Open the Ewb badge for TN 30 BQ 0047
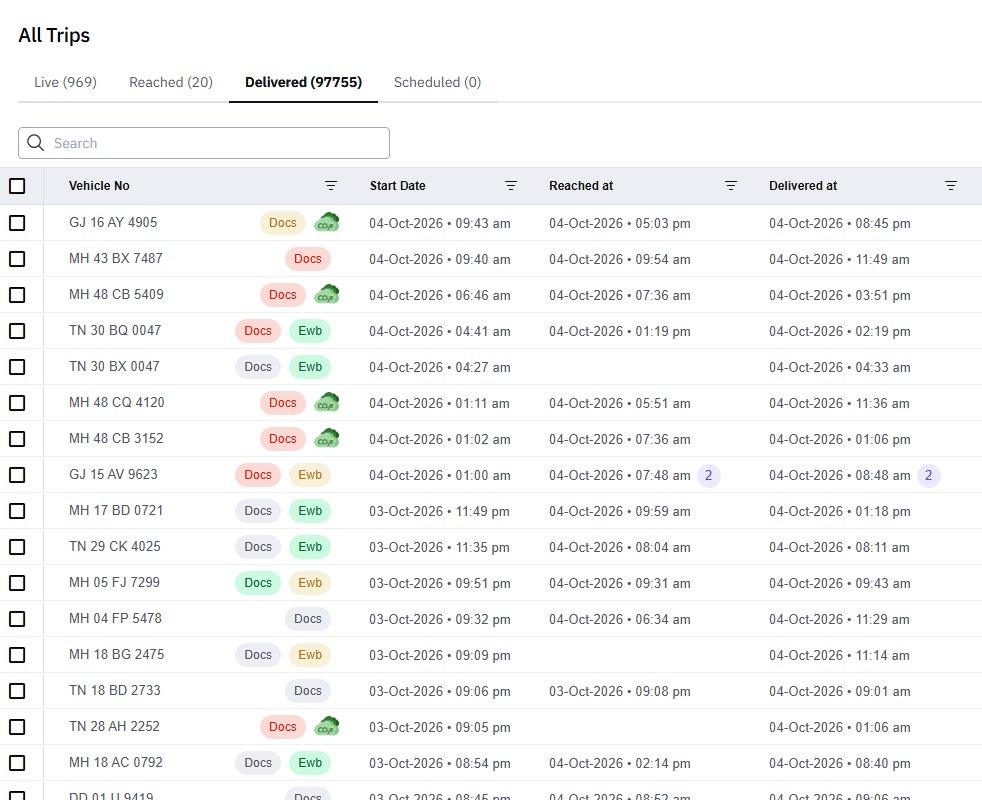 (310, 331)
